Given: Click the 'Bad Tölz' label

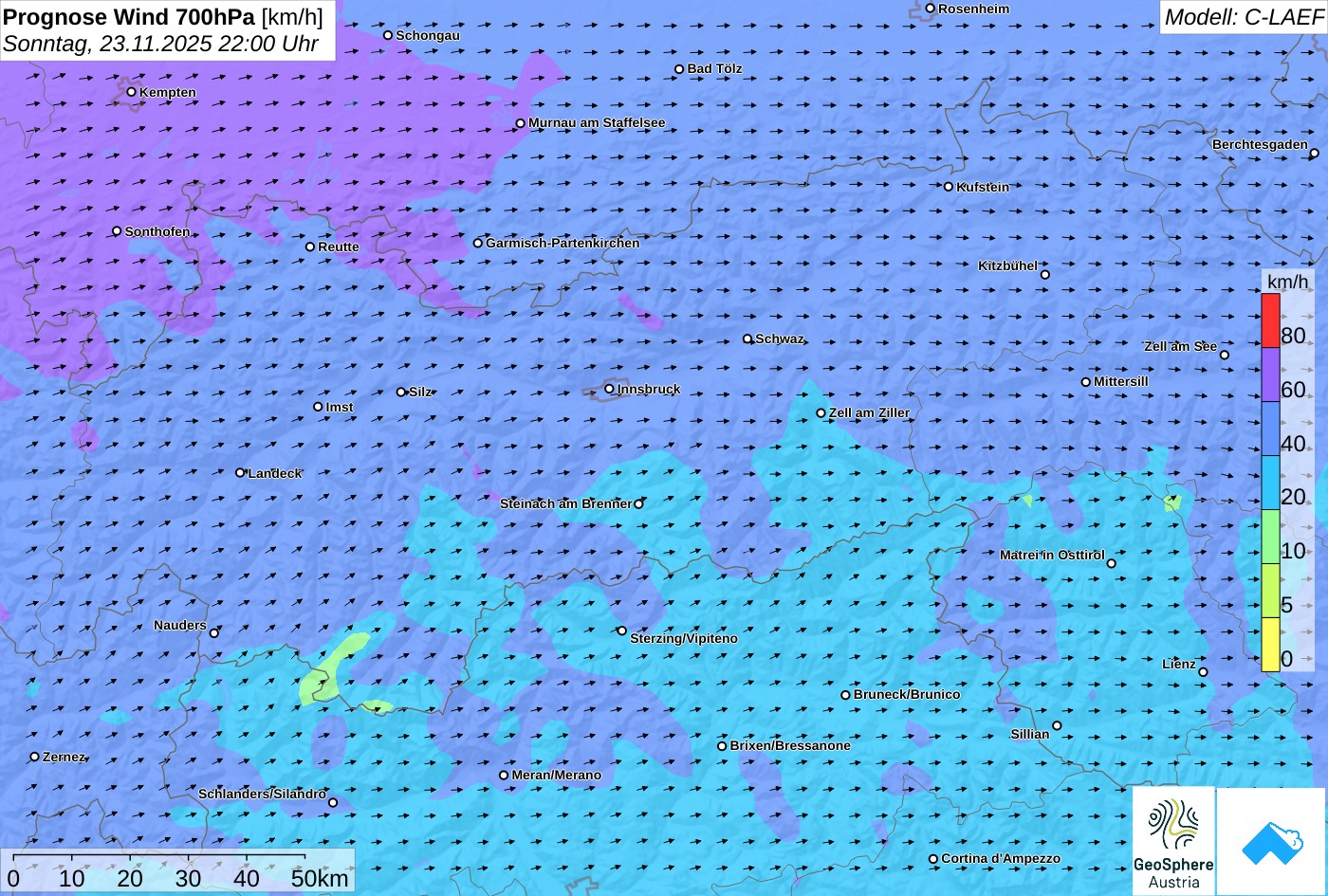Looking at the screenshot, I should (714, 68).
